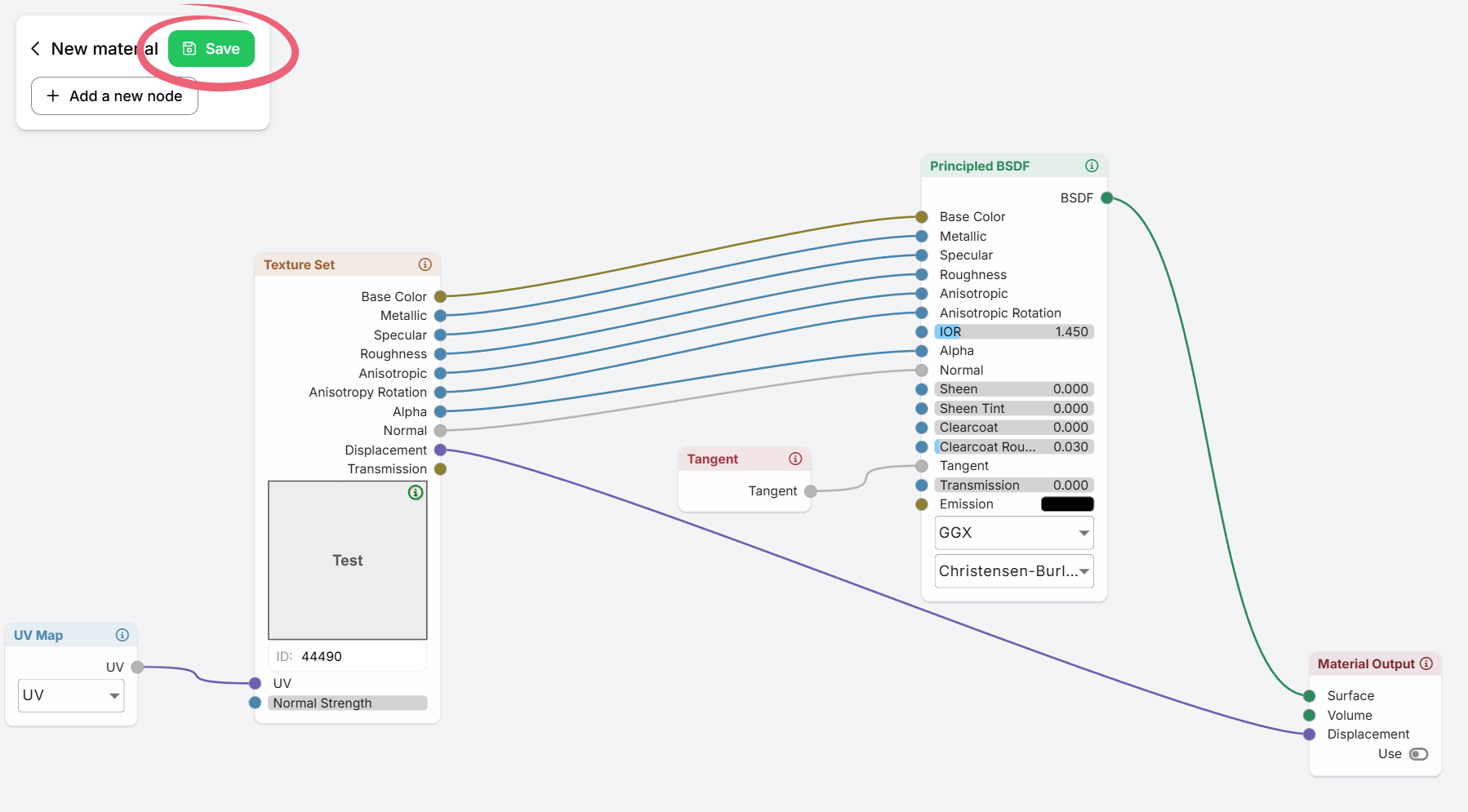Screen dimensions: 1468x812
Task: Open the GGX distribution dropdown
Action: pyautogui.click(x=1013, y=533)
